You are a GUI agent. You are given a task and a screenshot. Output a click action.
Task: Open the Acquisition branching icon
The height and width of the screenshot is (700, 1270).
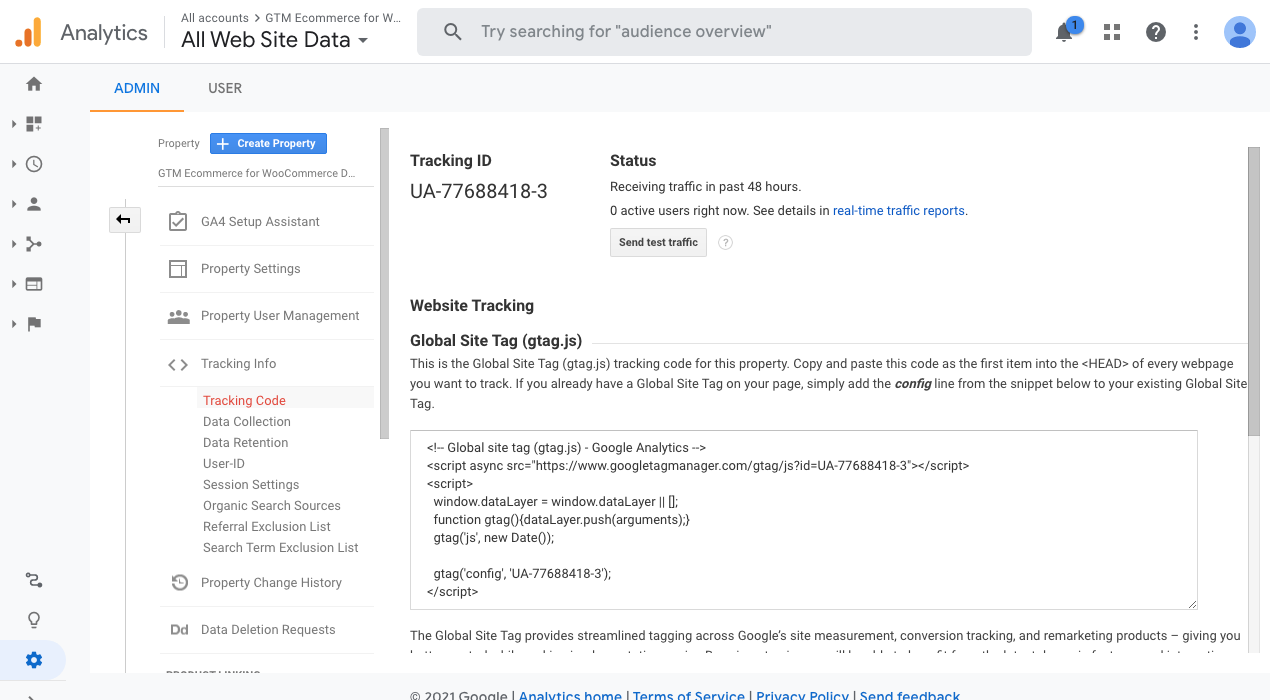(x=34, y=244)
